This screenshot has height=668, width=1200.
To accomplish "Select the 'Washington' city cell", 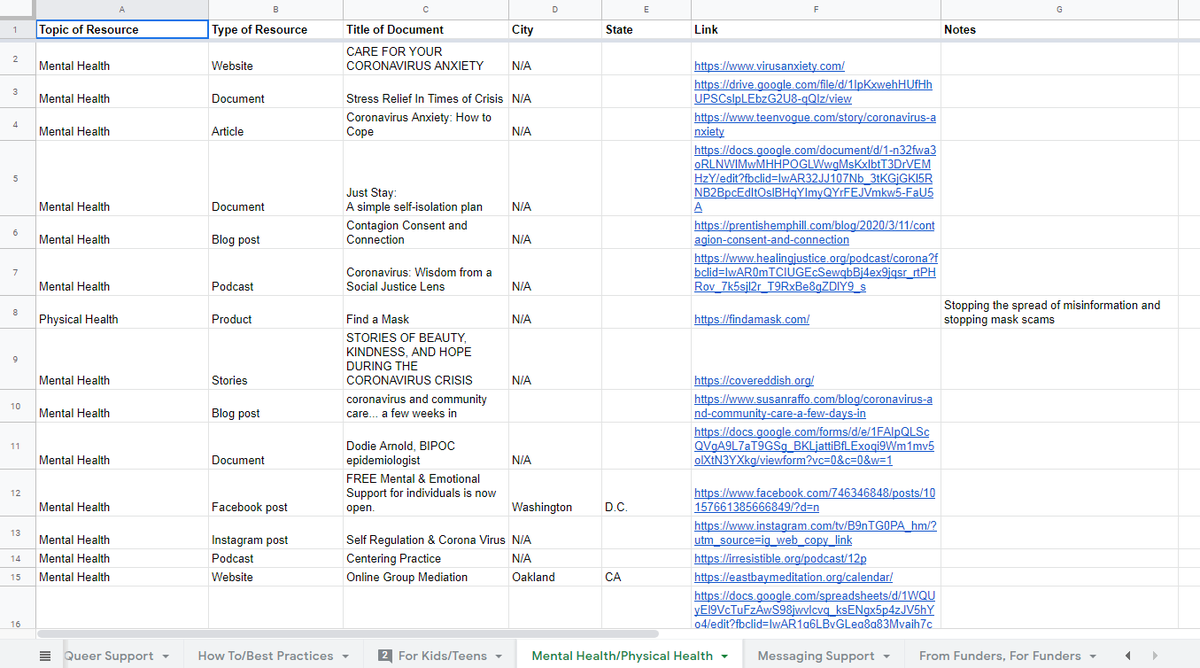I will click(554, 493).
